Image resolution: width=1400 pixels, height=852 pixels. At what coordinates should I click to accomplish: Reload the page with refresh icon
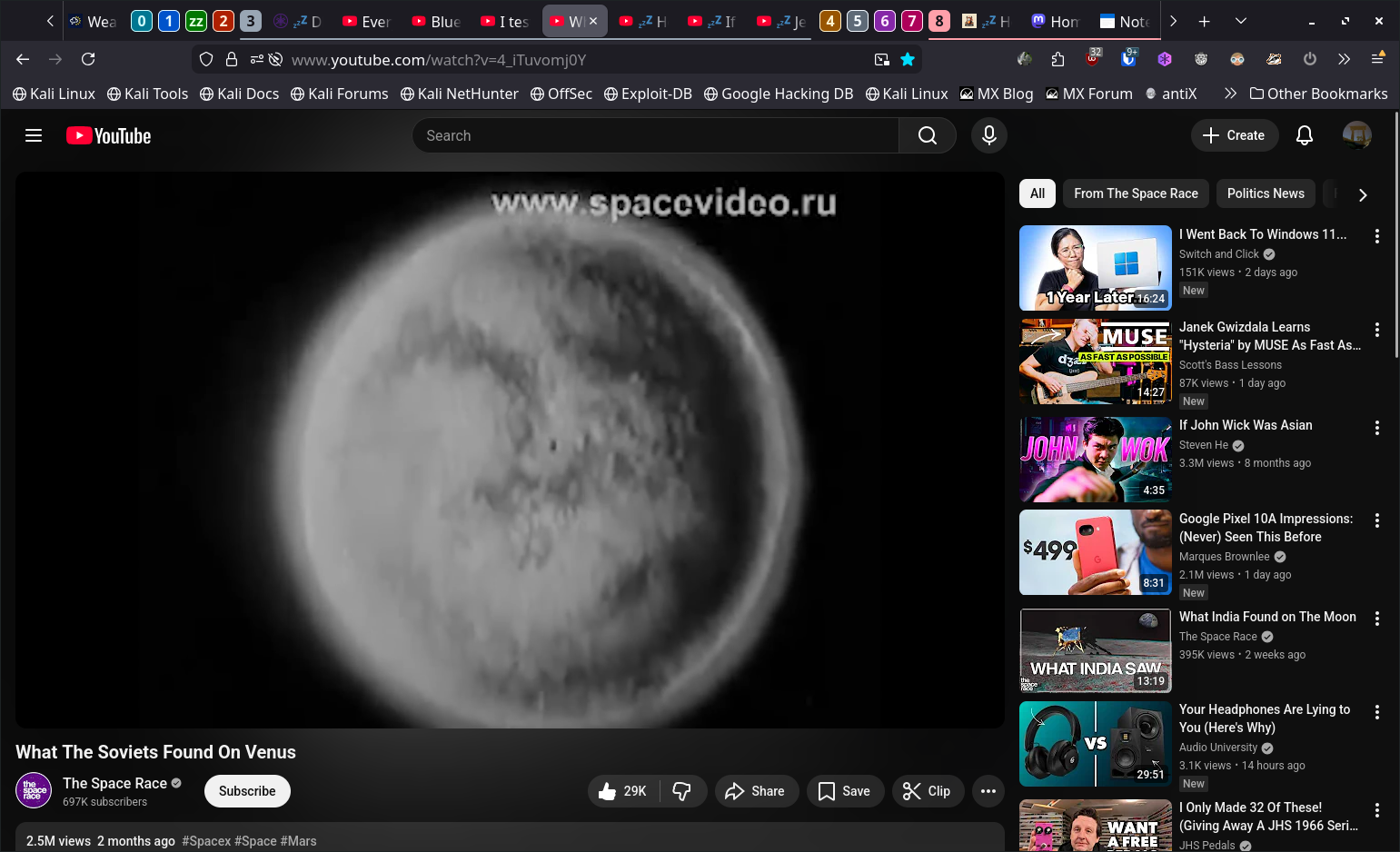coord(88,59)
